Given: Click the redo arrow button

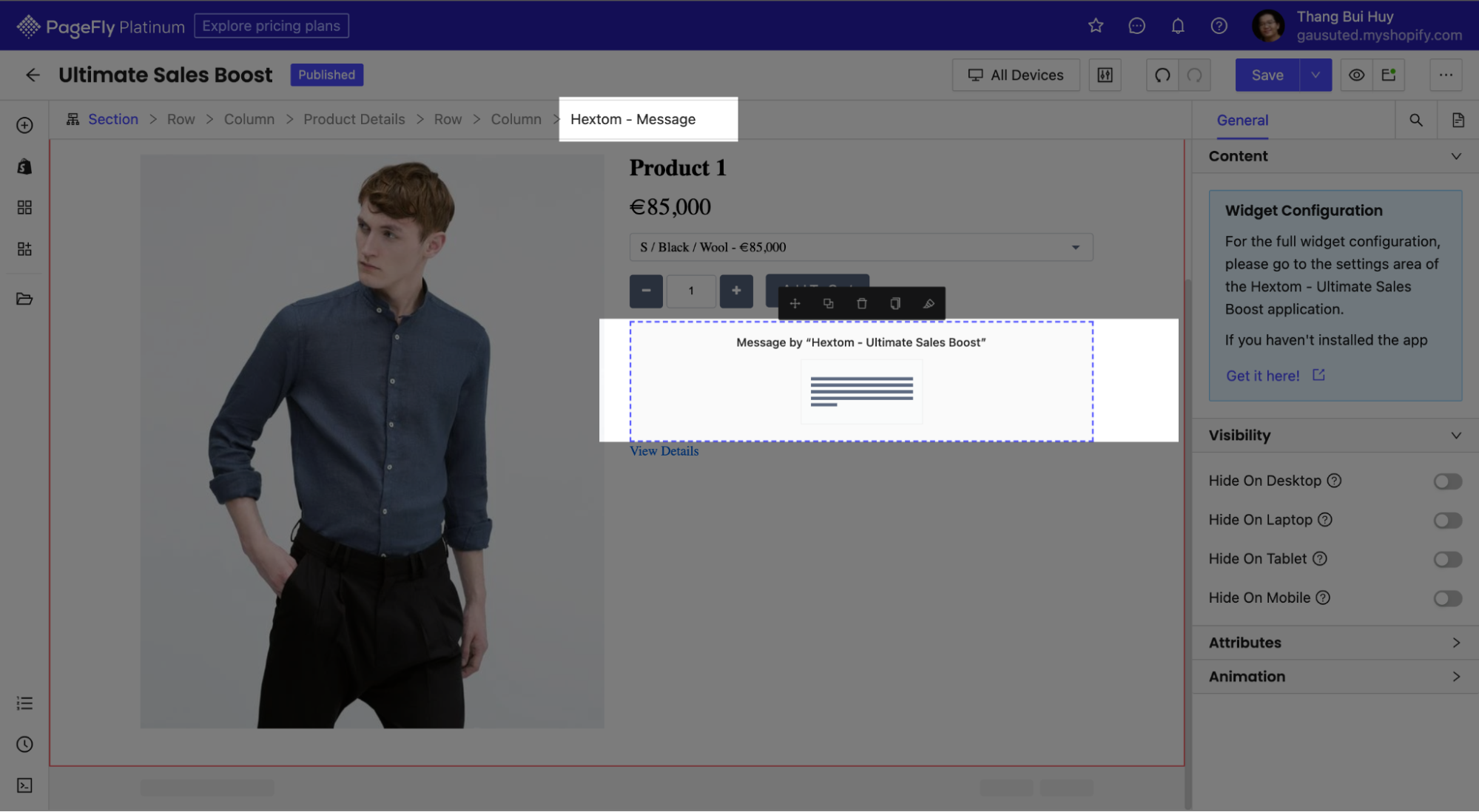Looking at the screenshot, I should click(x=1194, y=75).
